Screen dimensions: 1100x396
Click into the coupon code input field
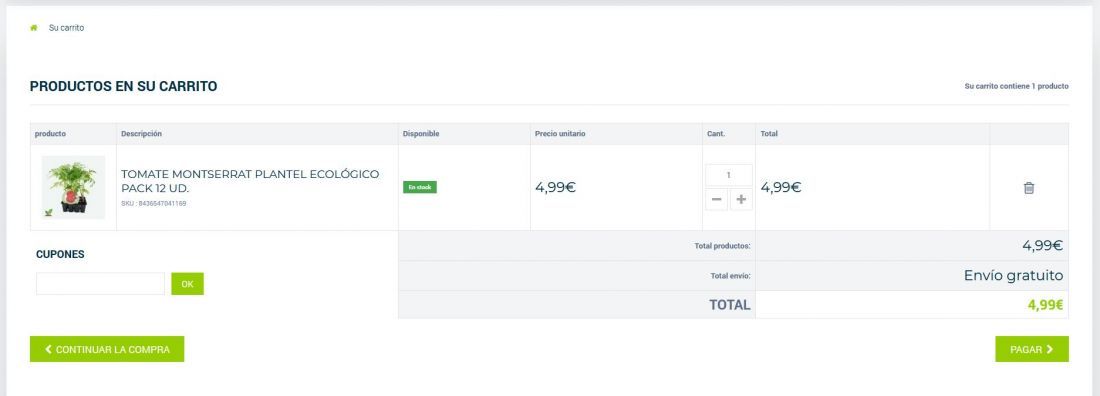(100, 284)
